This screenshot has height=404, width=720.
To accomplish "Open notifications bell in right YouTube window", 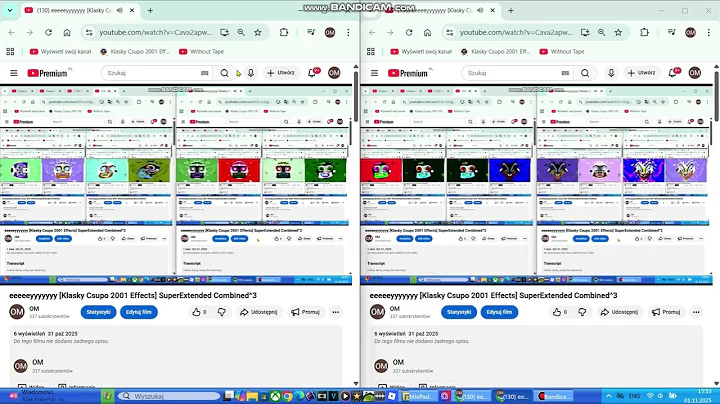I will 673,73.
